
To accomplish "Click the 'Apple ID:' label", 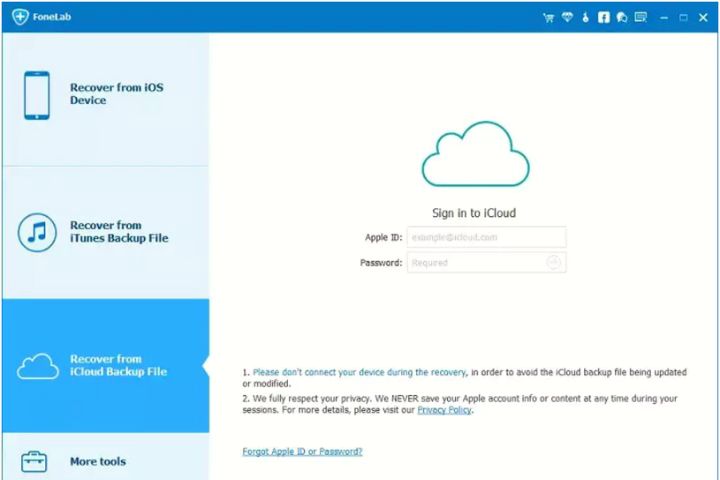I will 383,237.
